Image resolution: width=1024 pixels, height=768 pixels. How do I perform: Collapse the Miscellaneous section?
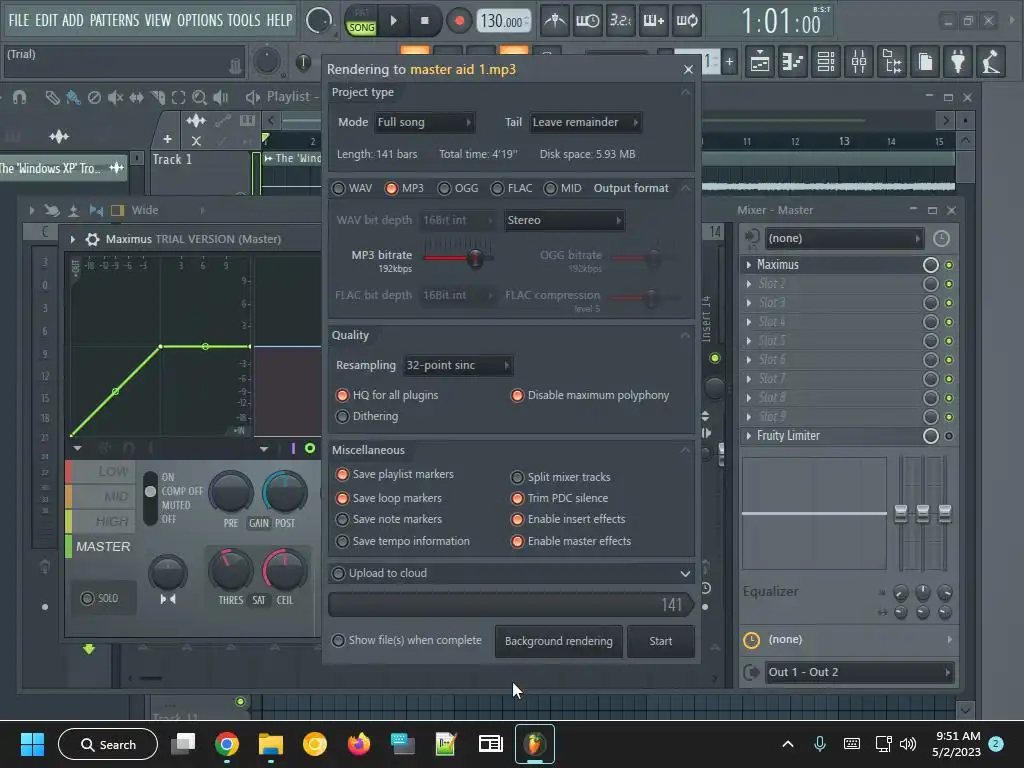(x=685, y=451)
